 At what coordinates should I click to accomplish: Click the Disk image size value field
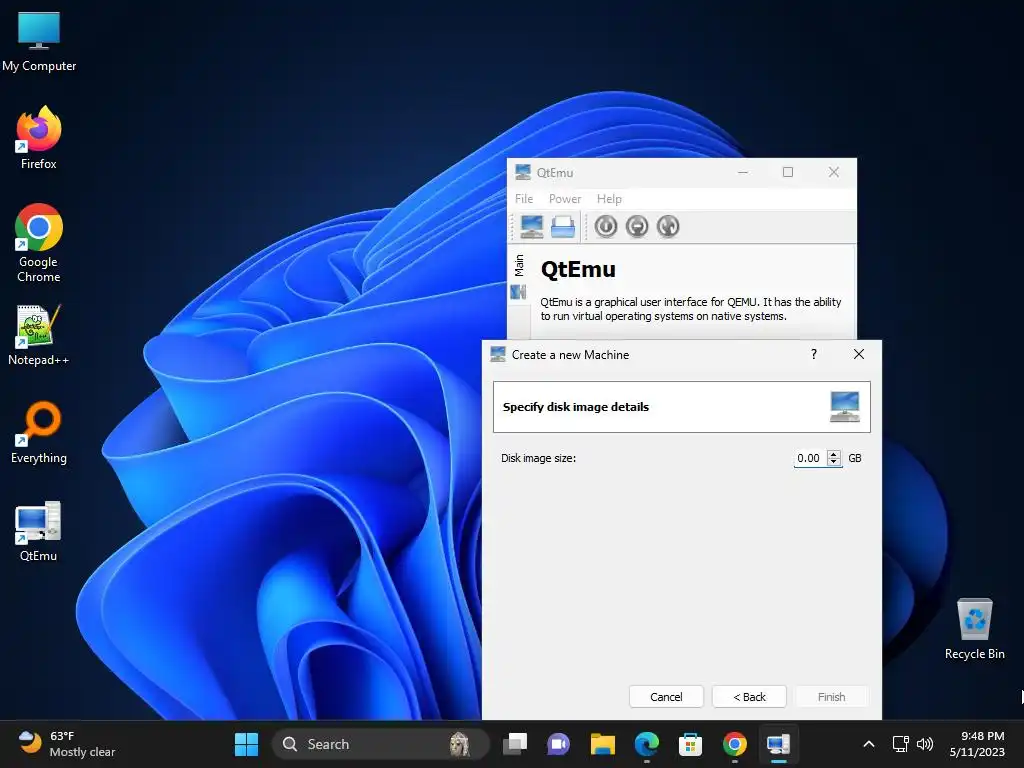click(x=809, y=458)
